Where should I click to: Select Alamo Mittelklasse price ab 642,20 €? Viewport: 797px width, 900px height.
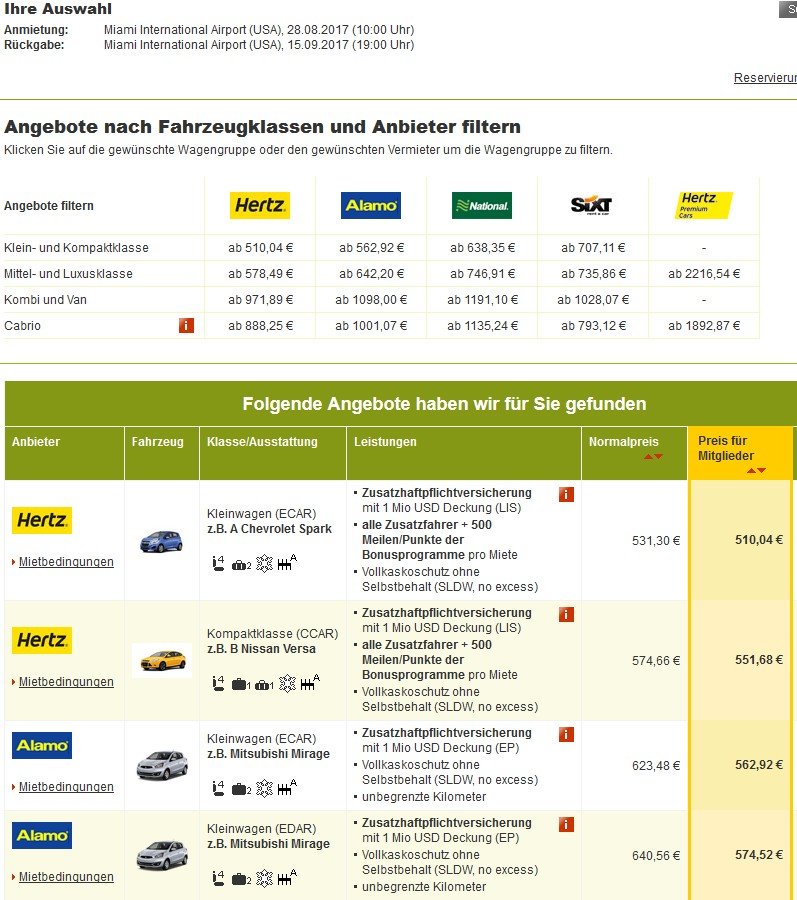371,274
